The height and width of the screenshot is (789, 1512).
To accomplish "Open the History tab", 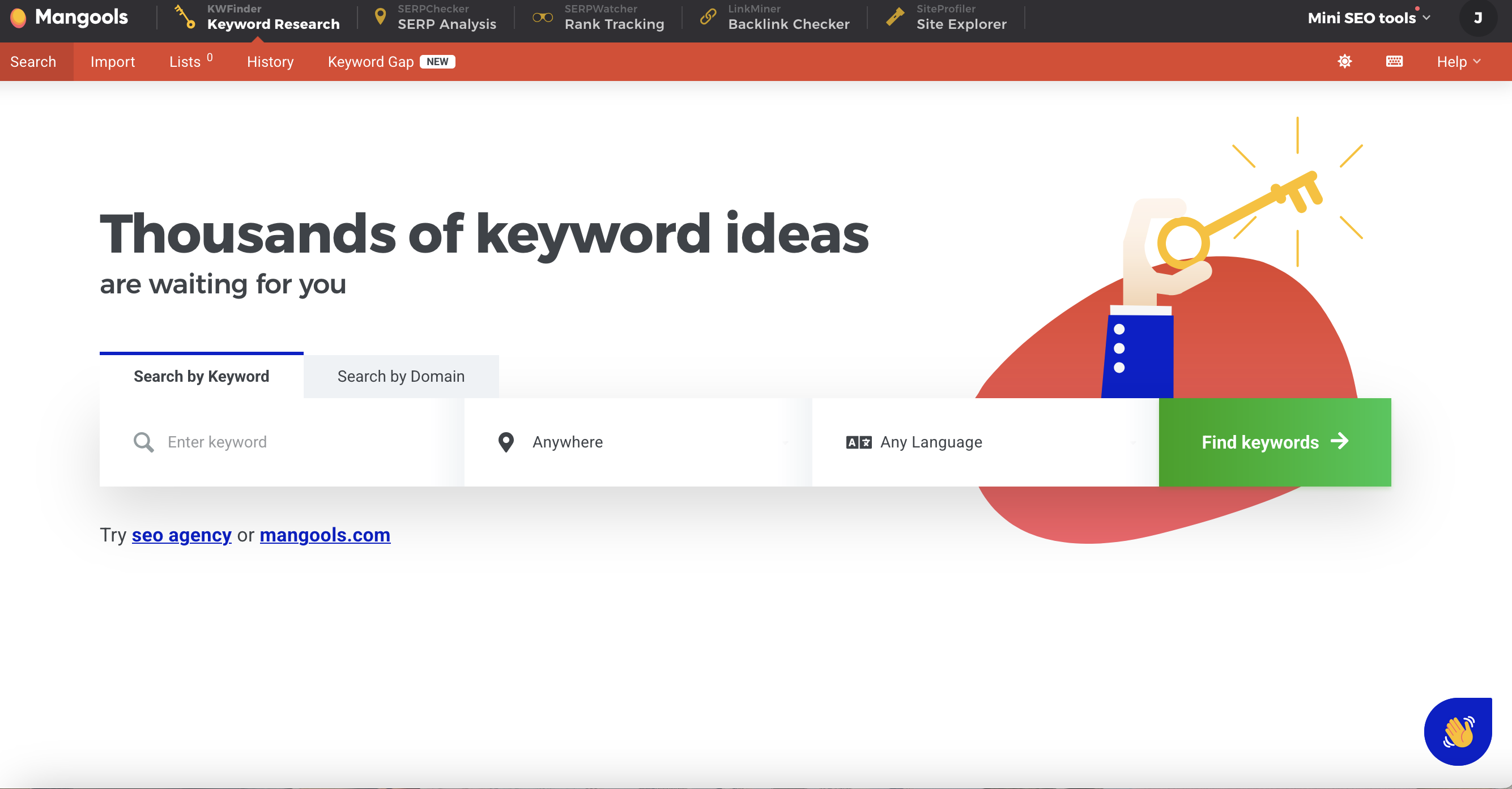I will (270, 62).
